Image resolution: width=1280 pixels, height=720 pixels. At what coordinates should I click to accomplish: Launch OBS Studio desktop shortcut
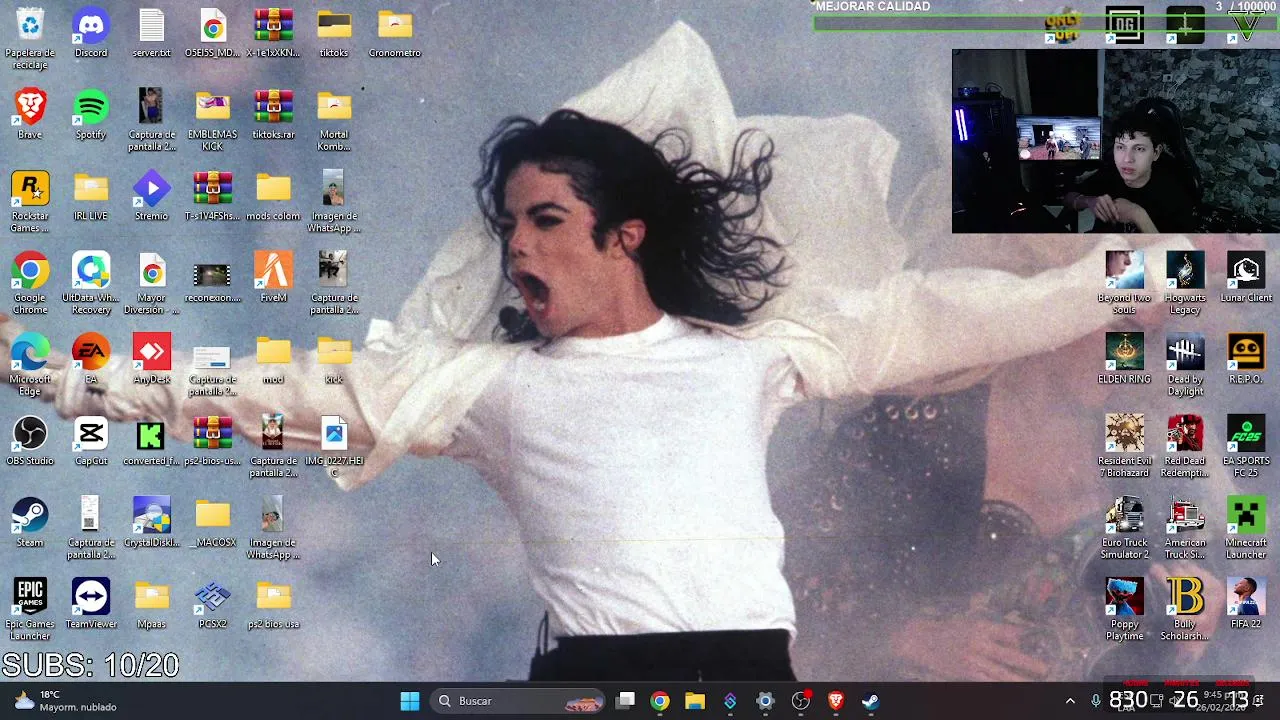[x=30, y=441]
